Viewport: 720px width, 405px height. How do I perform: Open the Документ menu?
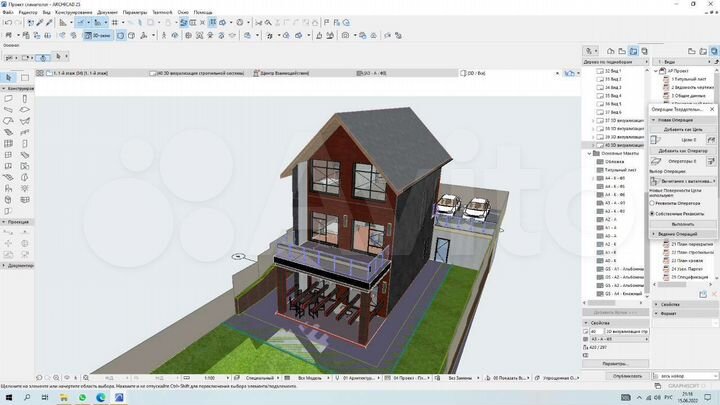tap(107, 12)
